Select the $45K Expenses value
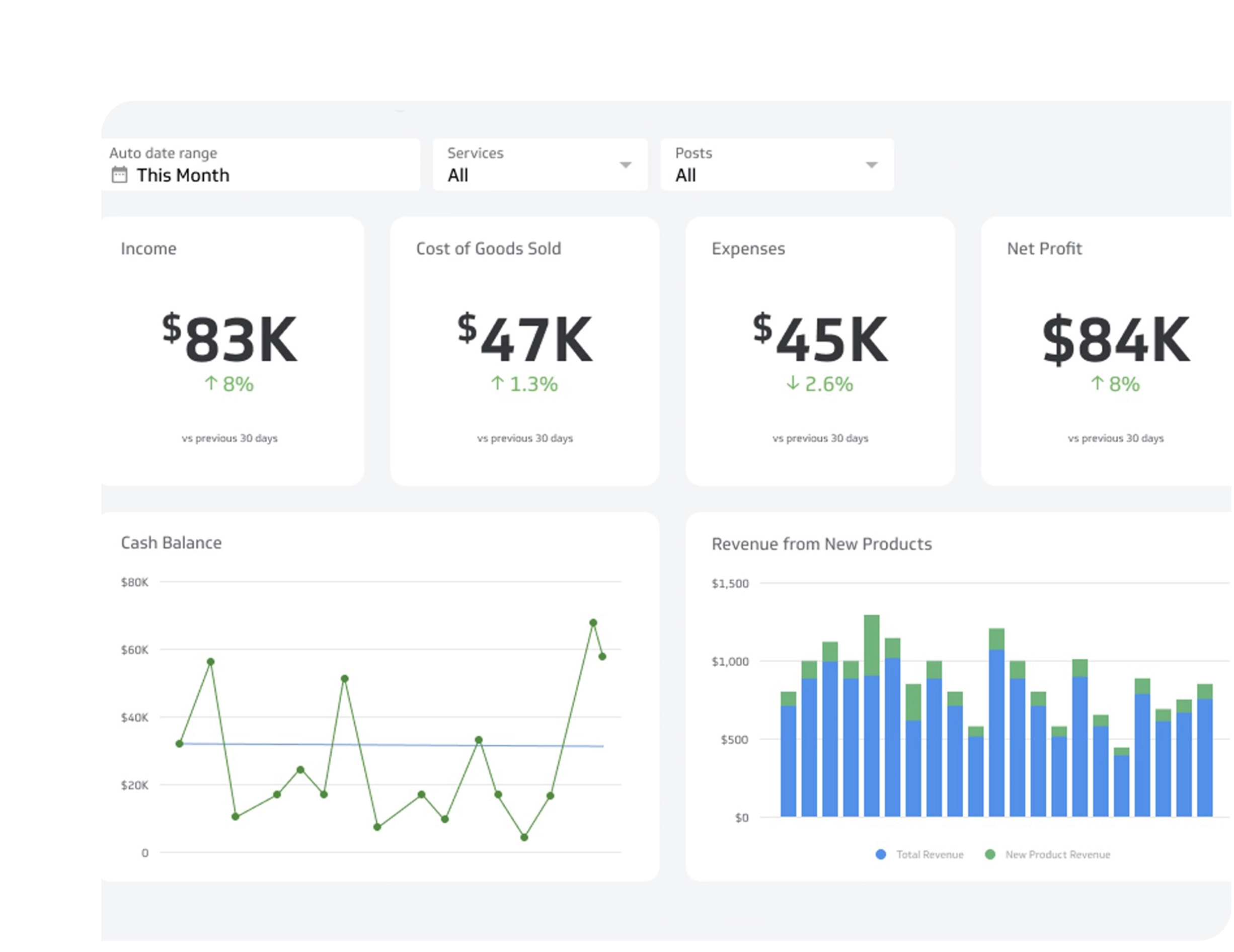1234x952 pixels. 820,338
